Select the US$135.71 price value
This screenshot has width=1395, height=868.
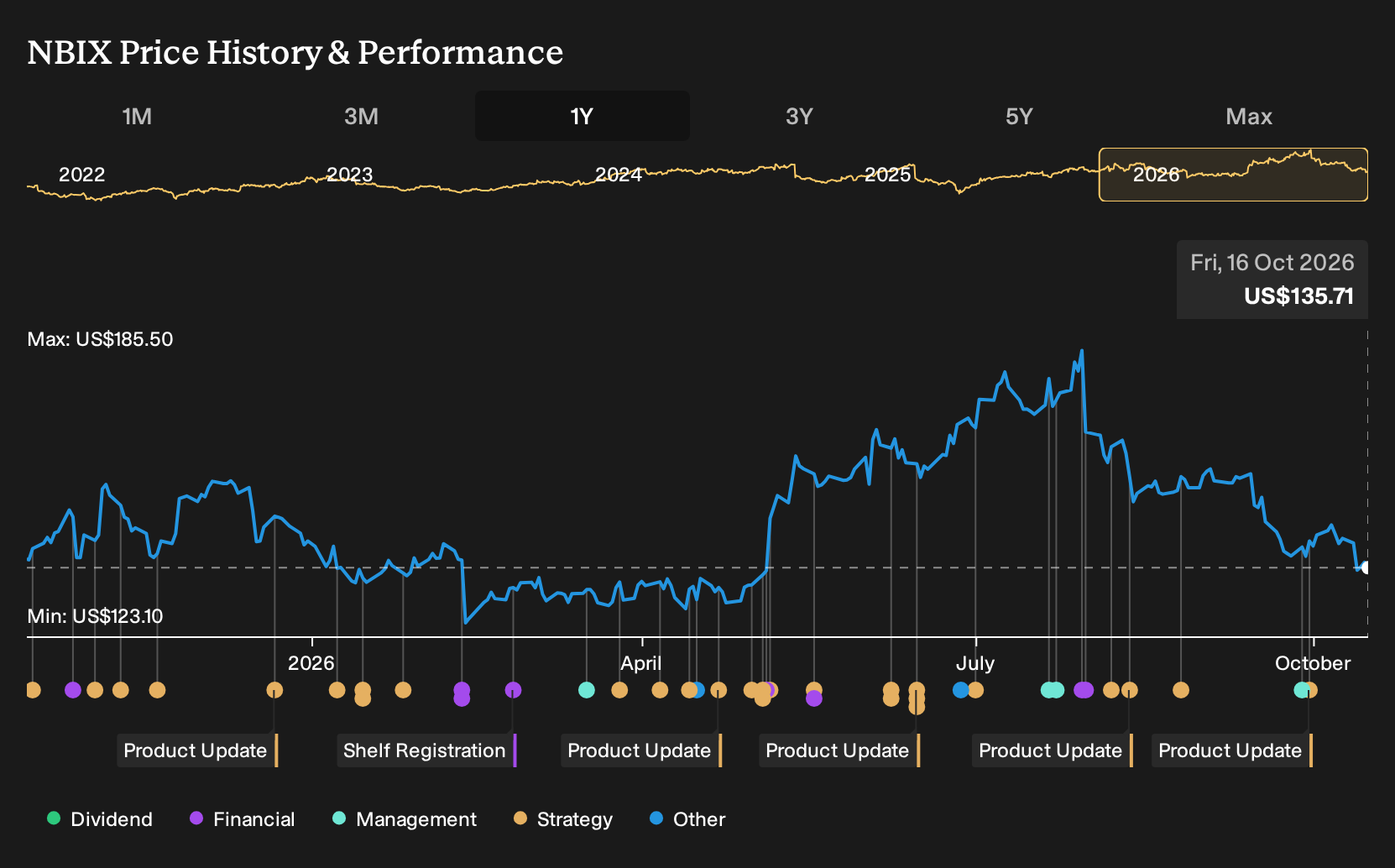(1298, 296)
